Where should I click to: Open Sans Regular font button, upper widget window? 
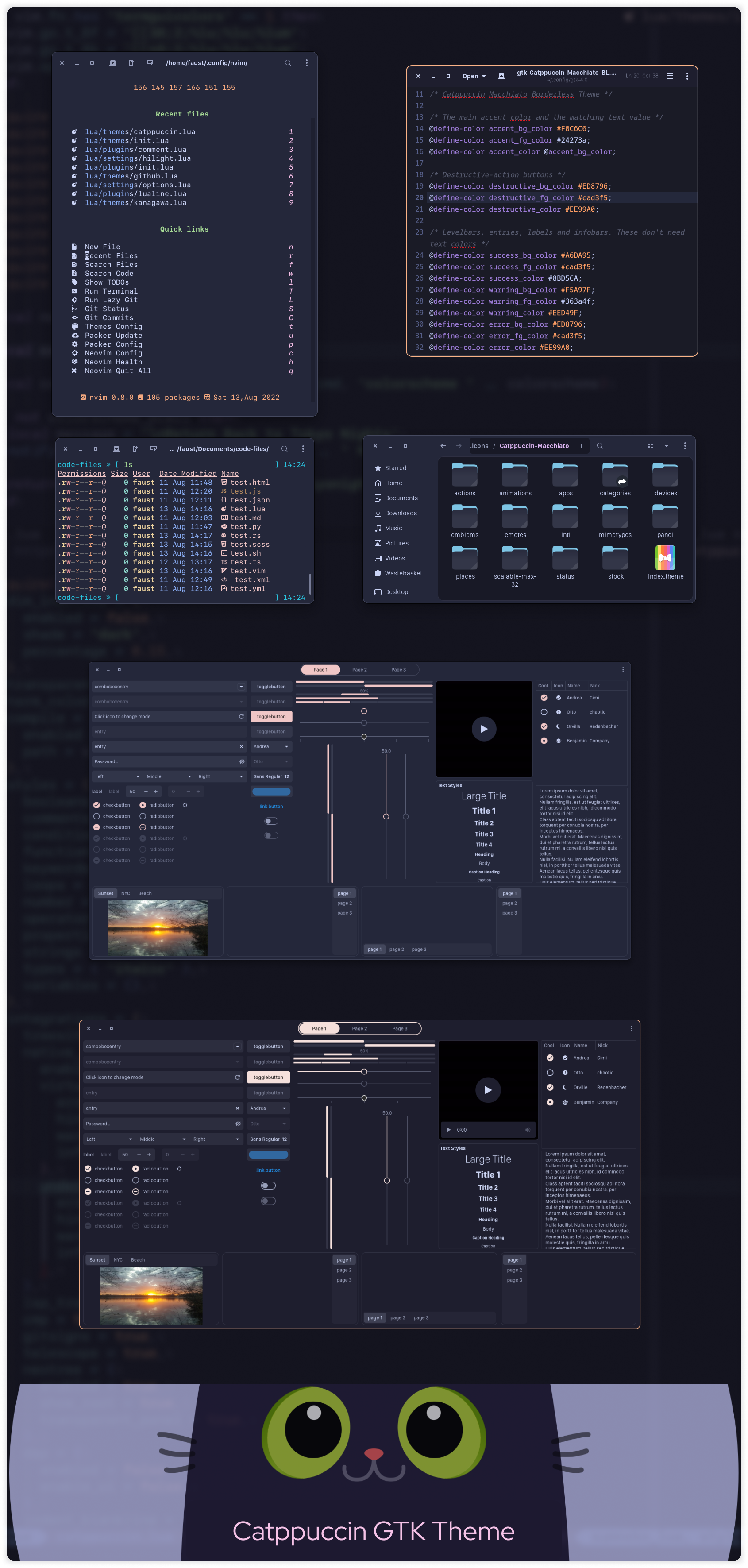(x=271, y=776)
